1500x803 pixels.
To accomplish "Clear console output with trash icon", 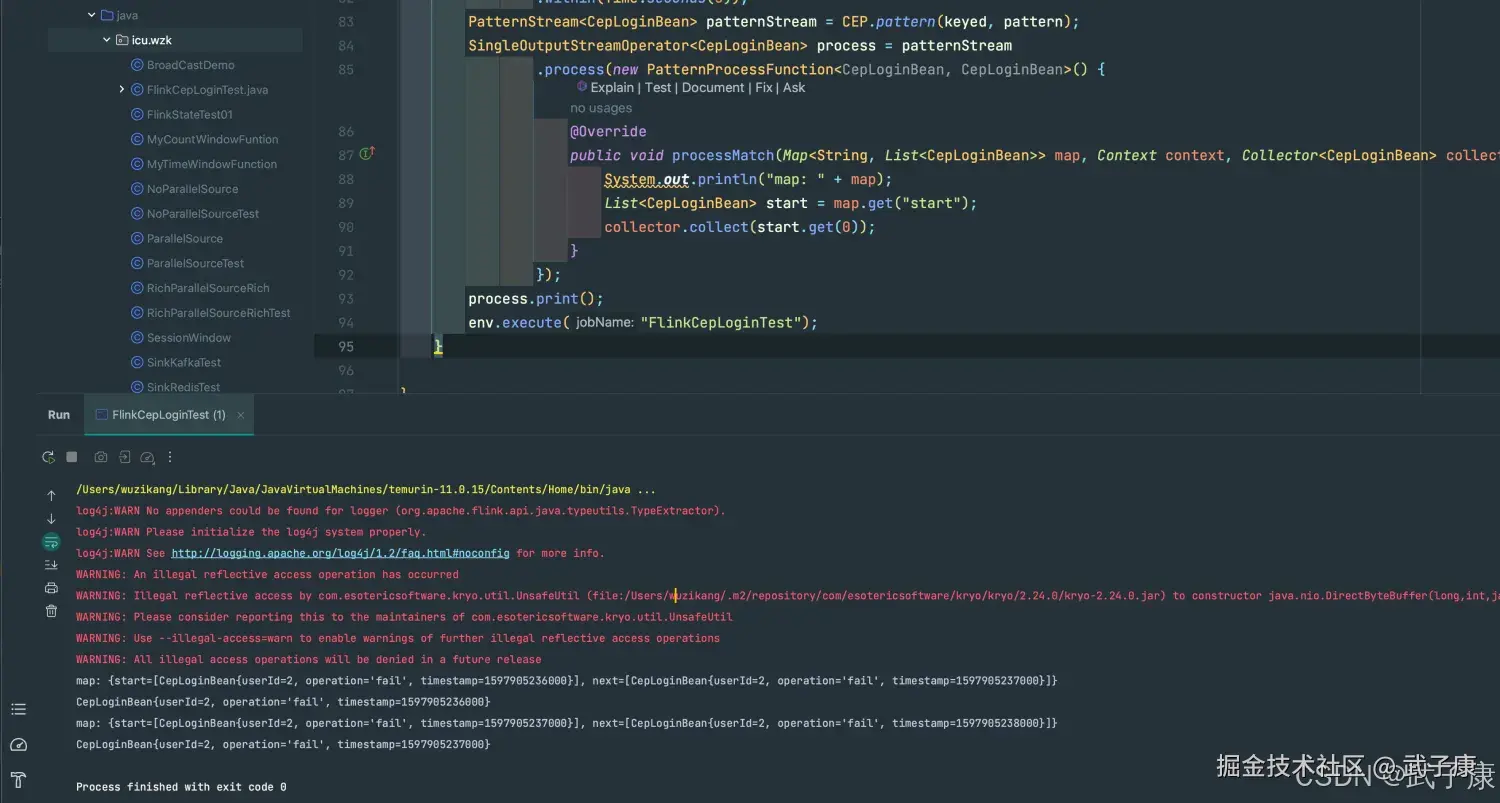I will [x=51, y=611].
